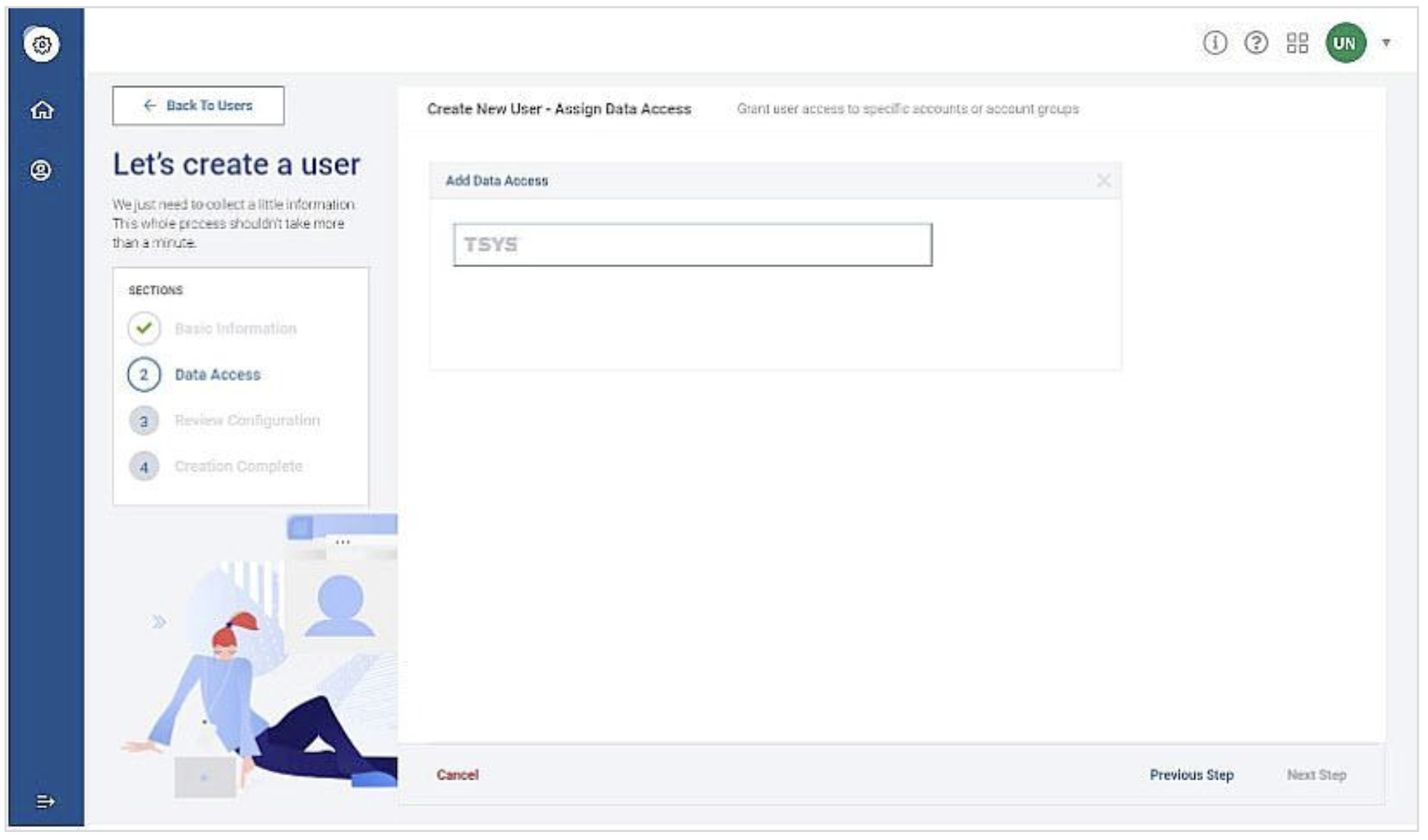Select the Basic Information completed step
The image size is (1428, 840).
(235, 328)
